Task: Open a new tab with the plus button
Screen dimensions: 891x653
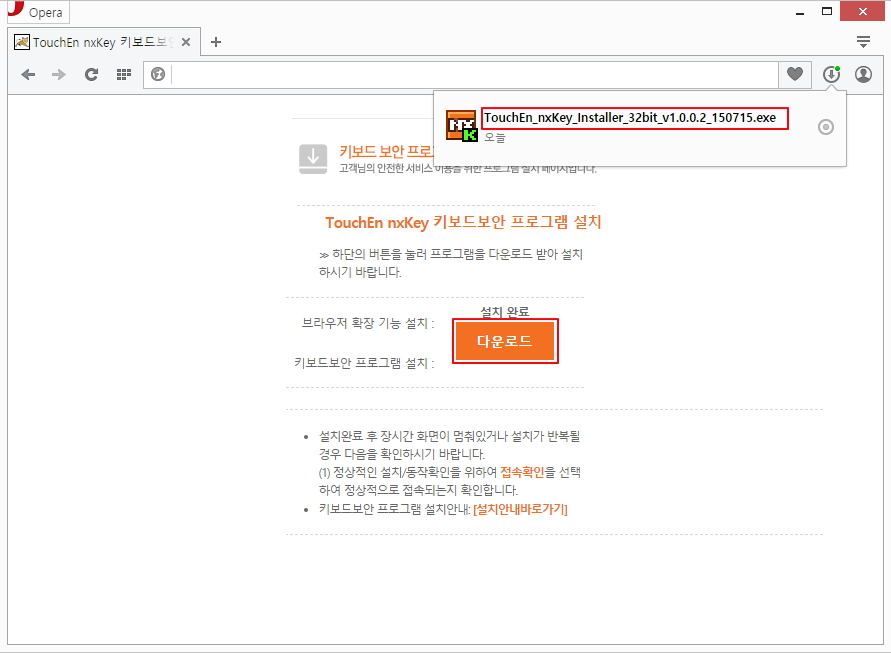Action: click(216, 42)
